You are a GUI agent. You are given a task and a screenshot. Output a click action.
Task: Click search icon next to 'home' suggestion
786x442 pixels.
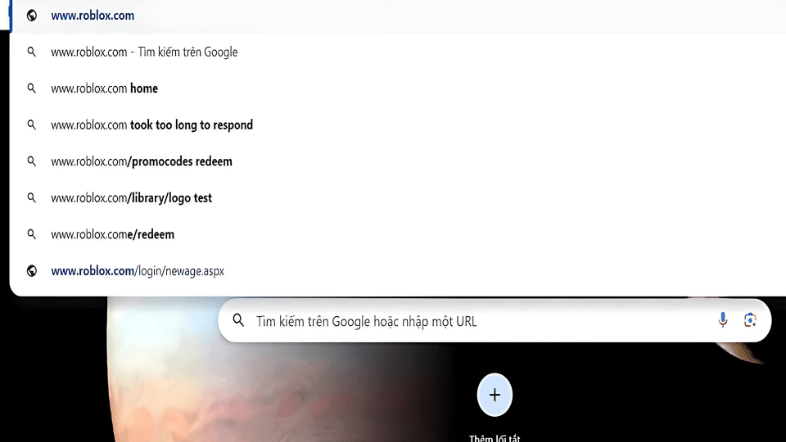(32, 89)
